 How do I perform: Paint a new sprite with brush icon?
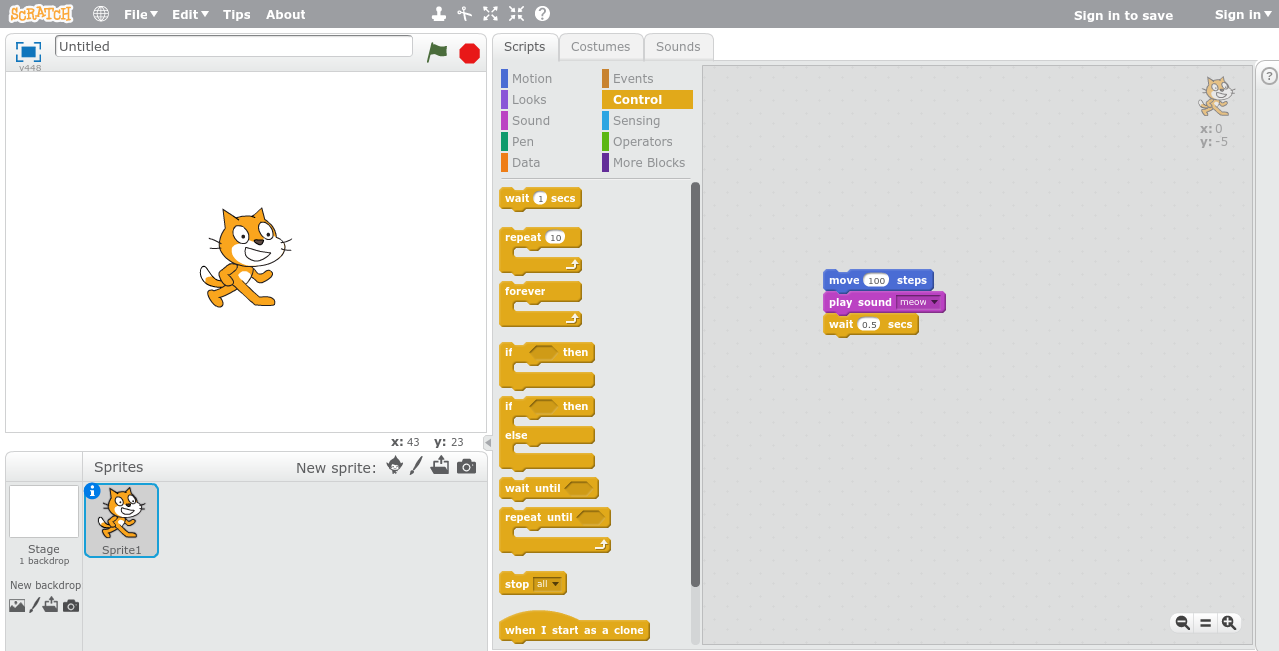(x=417, y=466)
